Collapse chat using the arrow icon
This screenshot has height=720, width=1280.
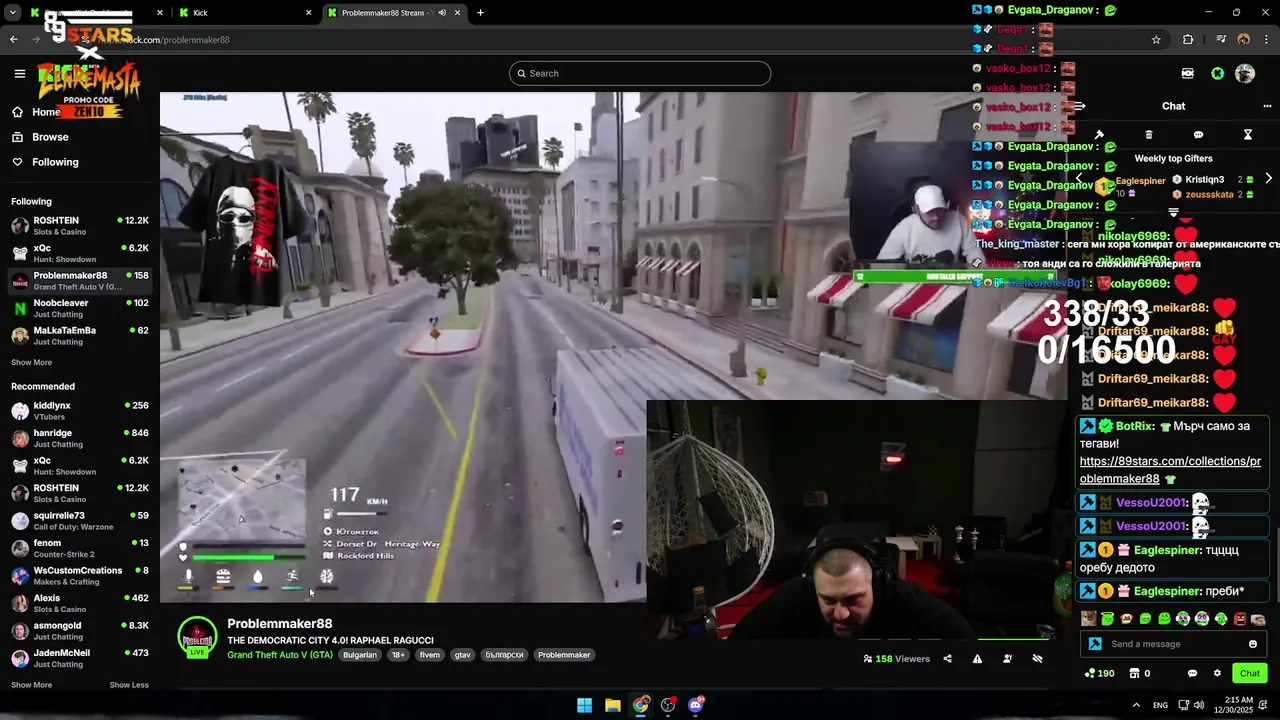1080,106
